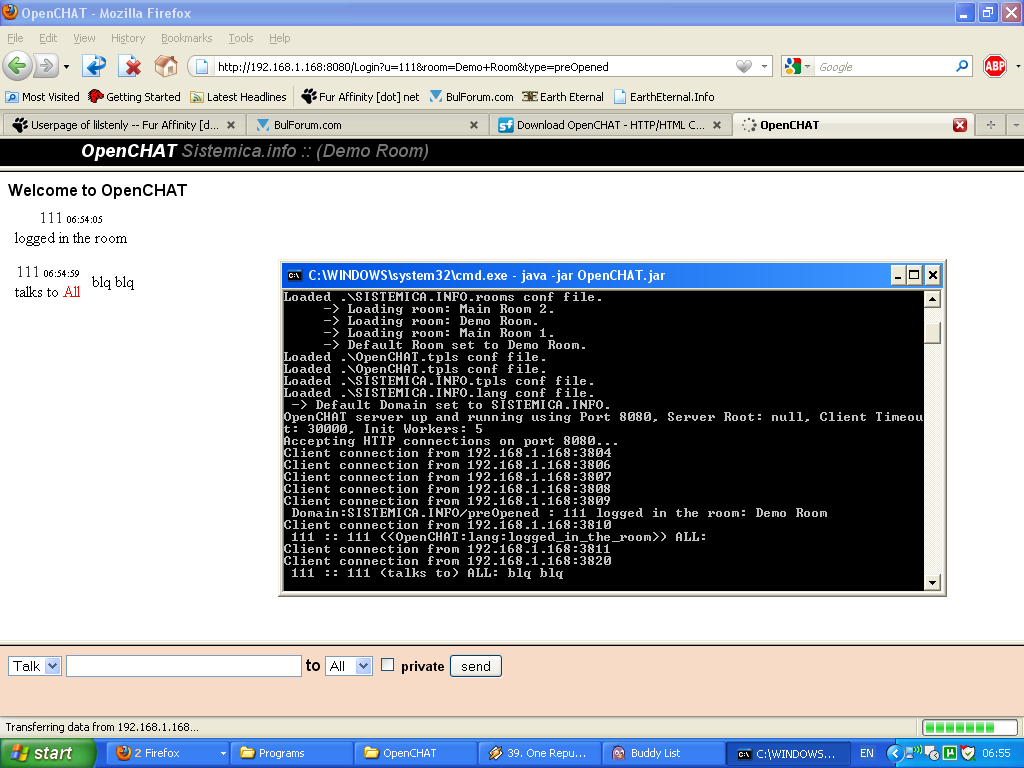Open the Windows start menu
Image resolution: width=1024 pixels, height=768 pixels.
[48, 753]
